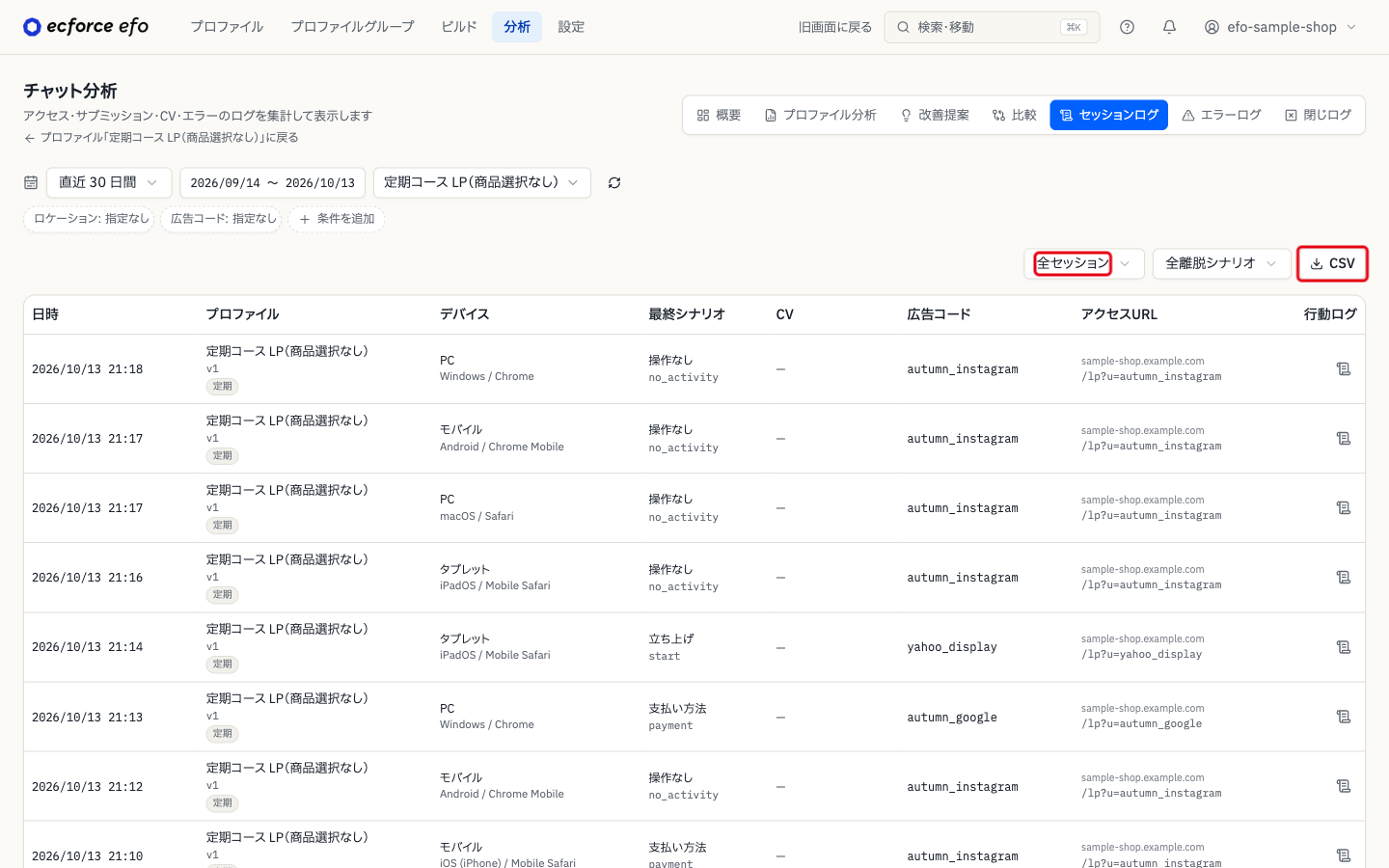Screen dimensions: 1389x868
Task: Open behavior log for 21:10 session
Action: 1343,855
